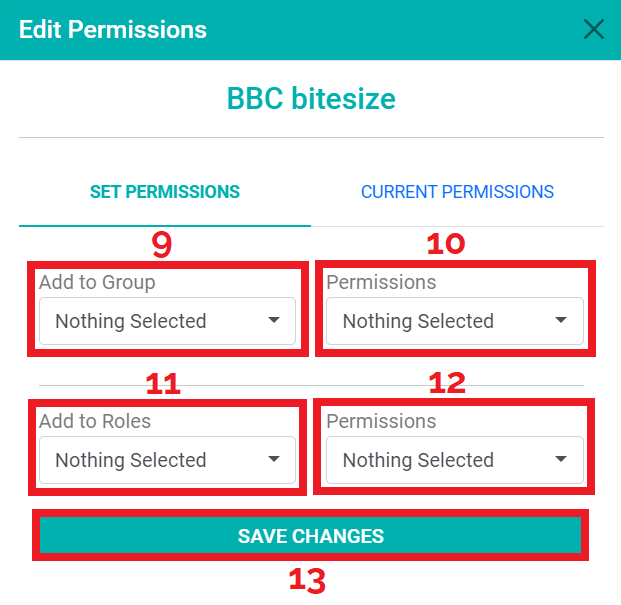Click the "Add to Group" field label
621x605 pixels.
[x=97, y=282]
